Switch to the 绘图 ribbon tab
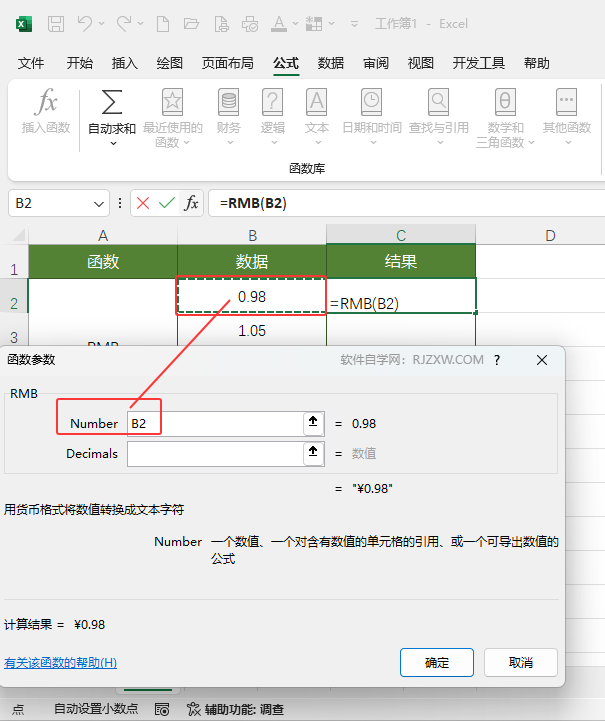The height and width of the screenshot is (721, 605). coord(170,63)
